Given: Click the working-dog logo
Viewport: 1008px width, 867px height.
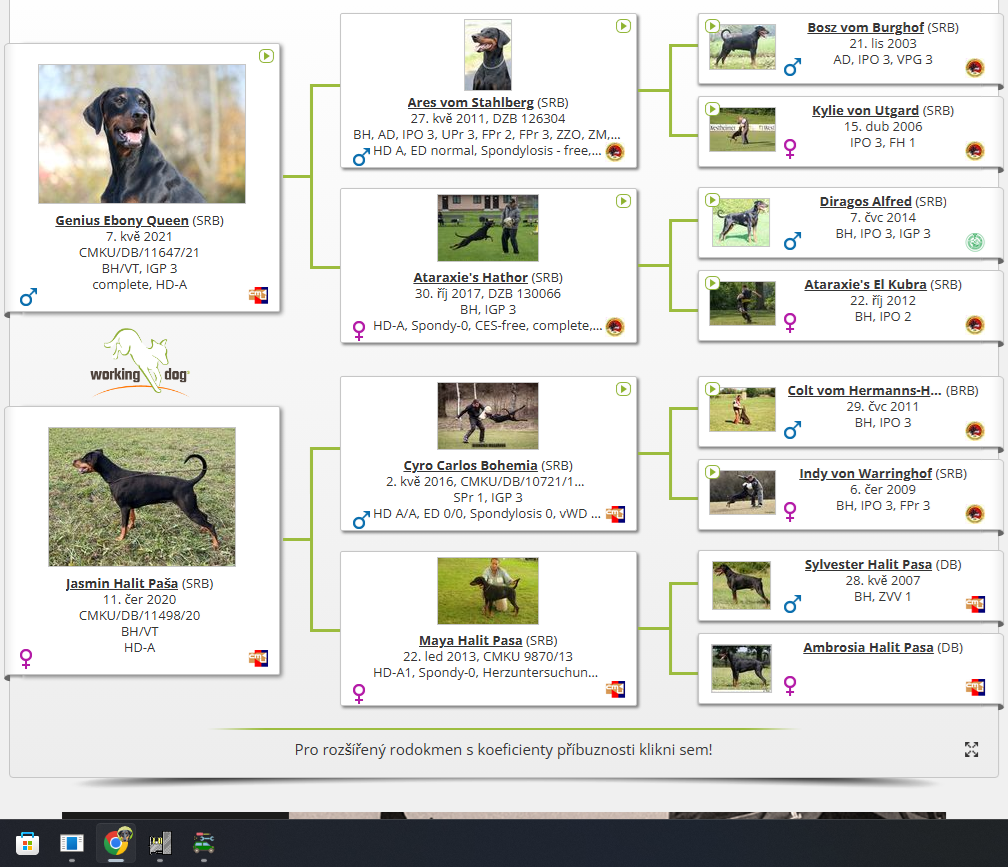Looking at the screenshot, I should tap(147, 361).
